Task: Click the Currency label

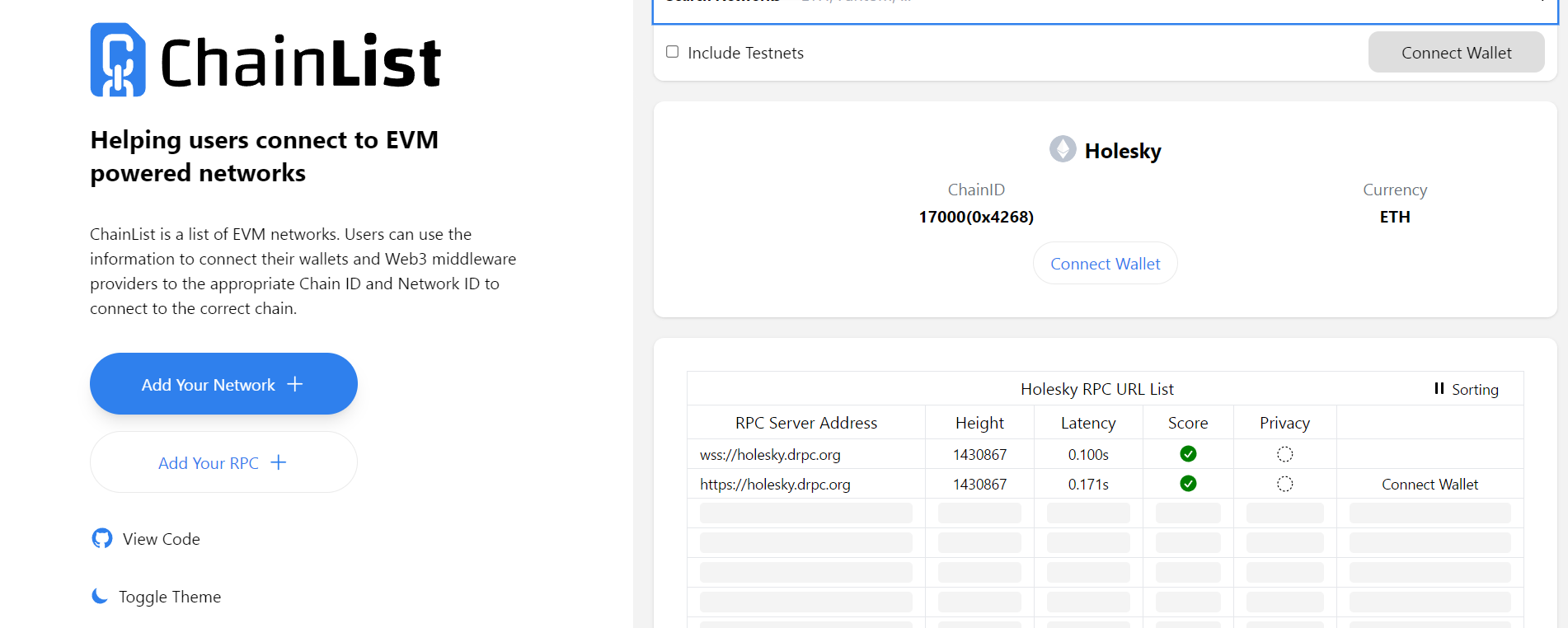Action: pyautogui.click(x=1395, y=190)
